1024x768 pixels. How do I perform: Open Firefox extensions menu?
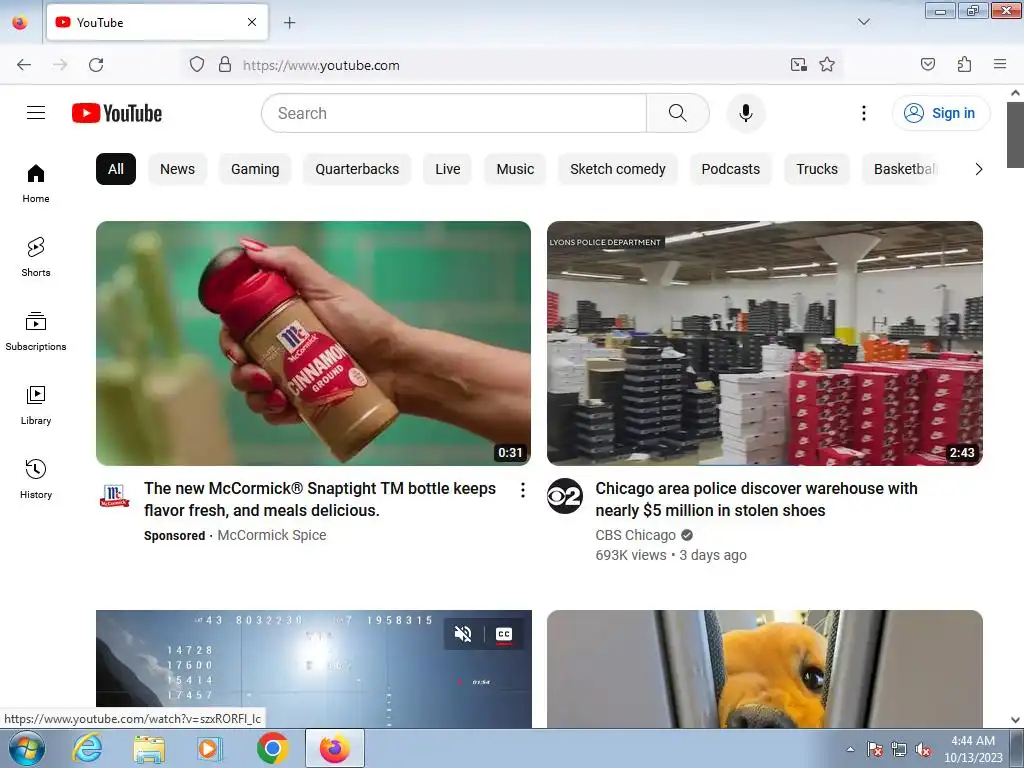pos(964,65)
